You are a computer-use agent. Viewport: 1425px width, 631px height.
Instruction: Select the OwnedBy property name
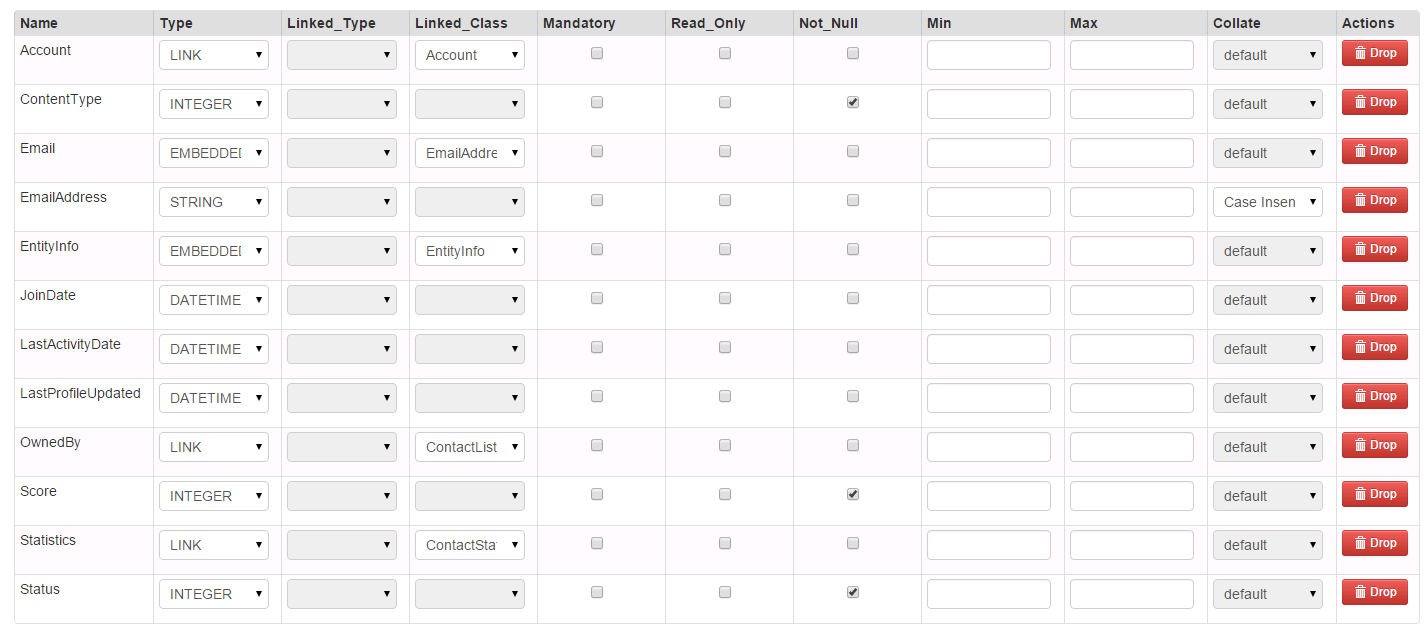50,442
